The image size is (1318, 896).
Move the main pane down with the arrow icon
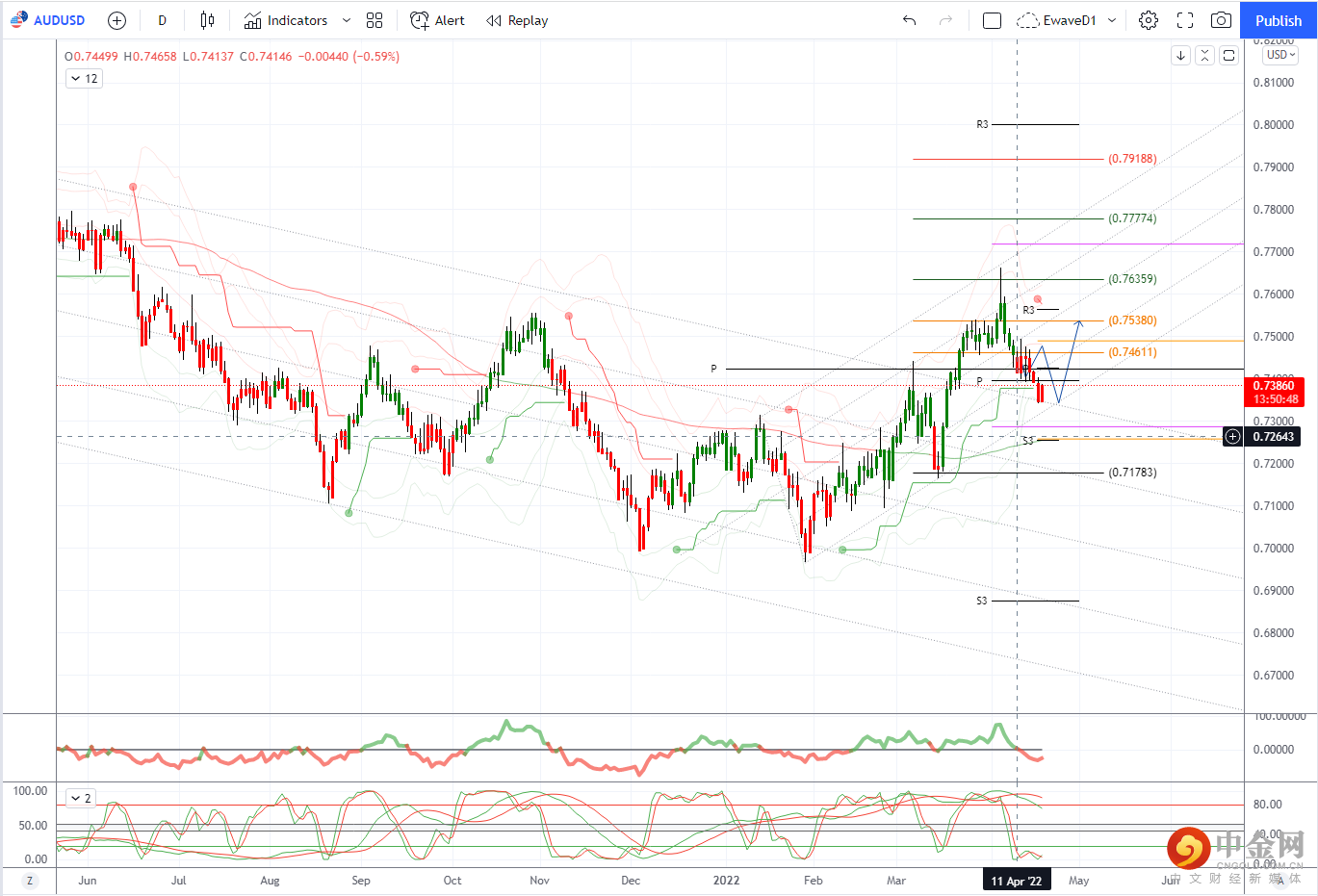(1180, 56)
